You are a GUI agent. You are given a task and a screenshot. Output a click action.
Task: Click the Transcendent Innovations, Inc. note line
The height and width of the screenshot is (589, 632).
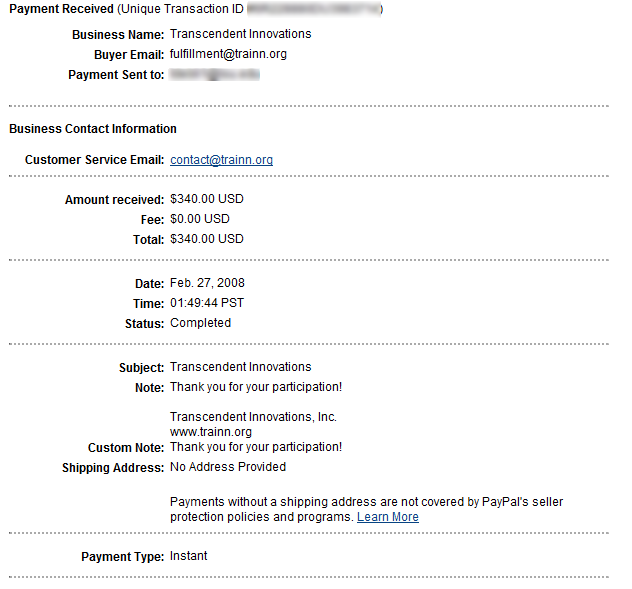click(x=253, y=416)
